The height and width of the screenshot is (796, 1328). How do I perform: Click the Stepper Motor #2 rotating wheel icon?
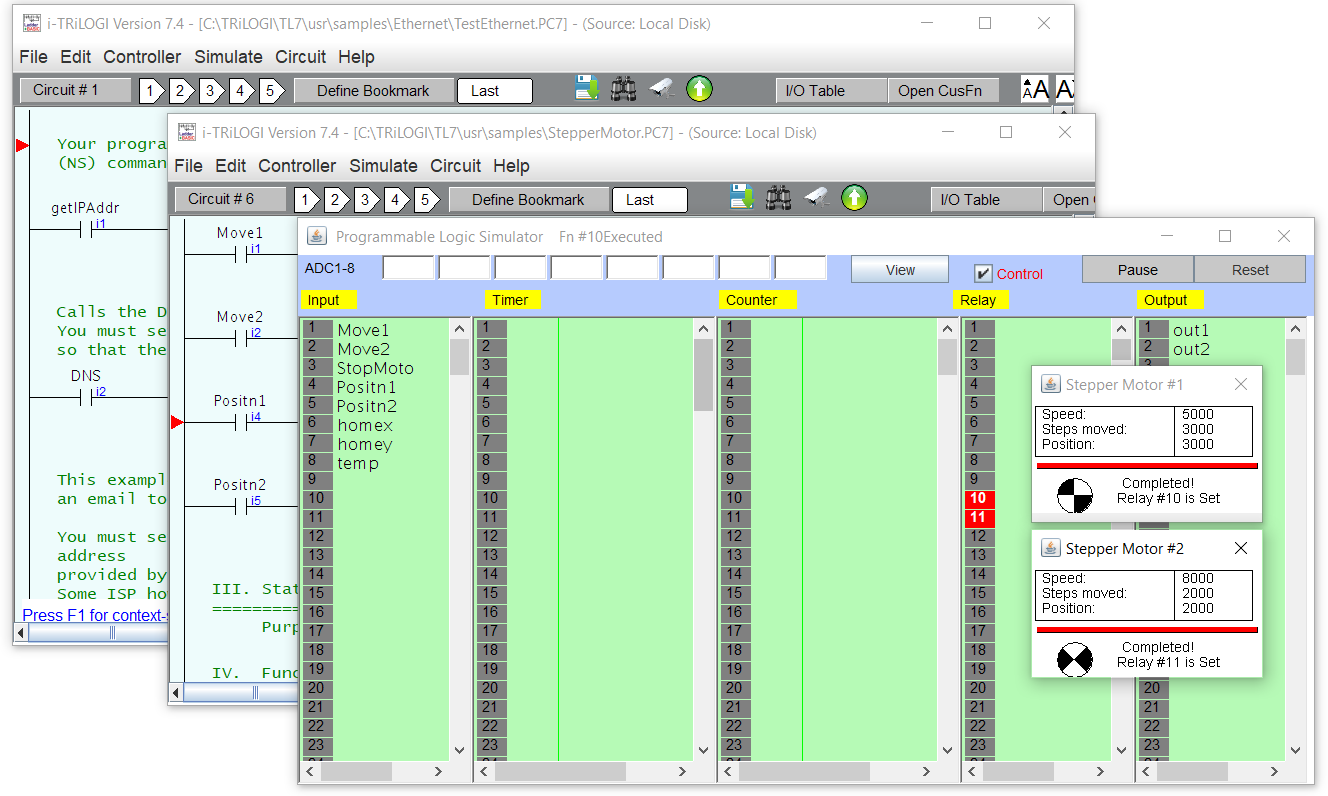point(1075,660)
